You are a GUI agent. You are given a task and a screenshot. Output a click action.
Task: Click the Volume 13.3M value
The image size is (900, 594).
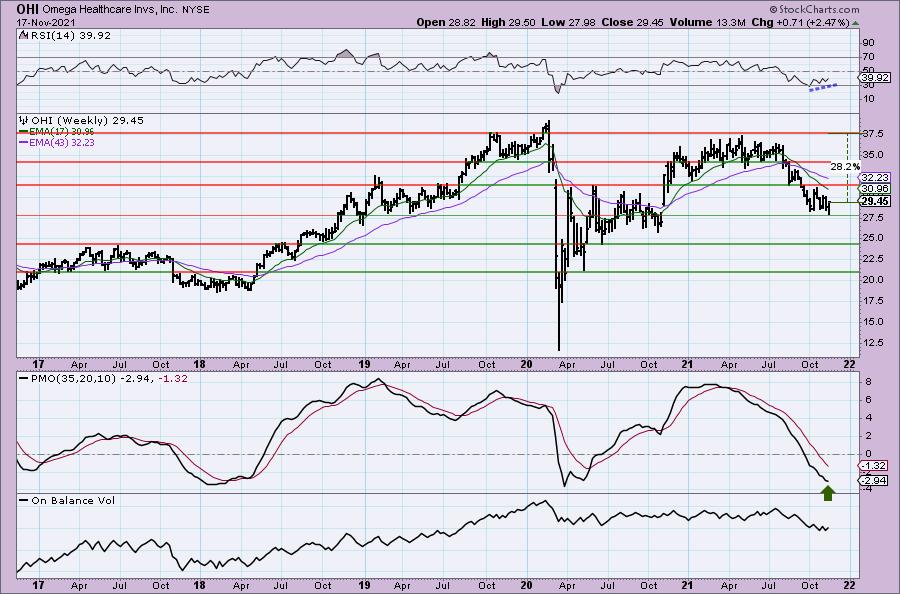point(708,22)
